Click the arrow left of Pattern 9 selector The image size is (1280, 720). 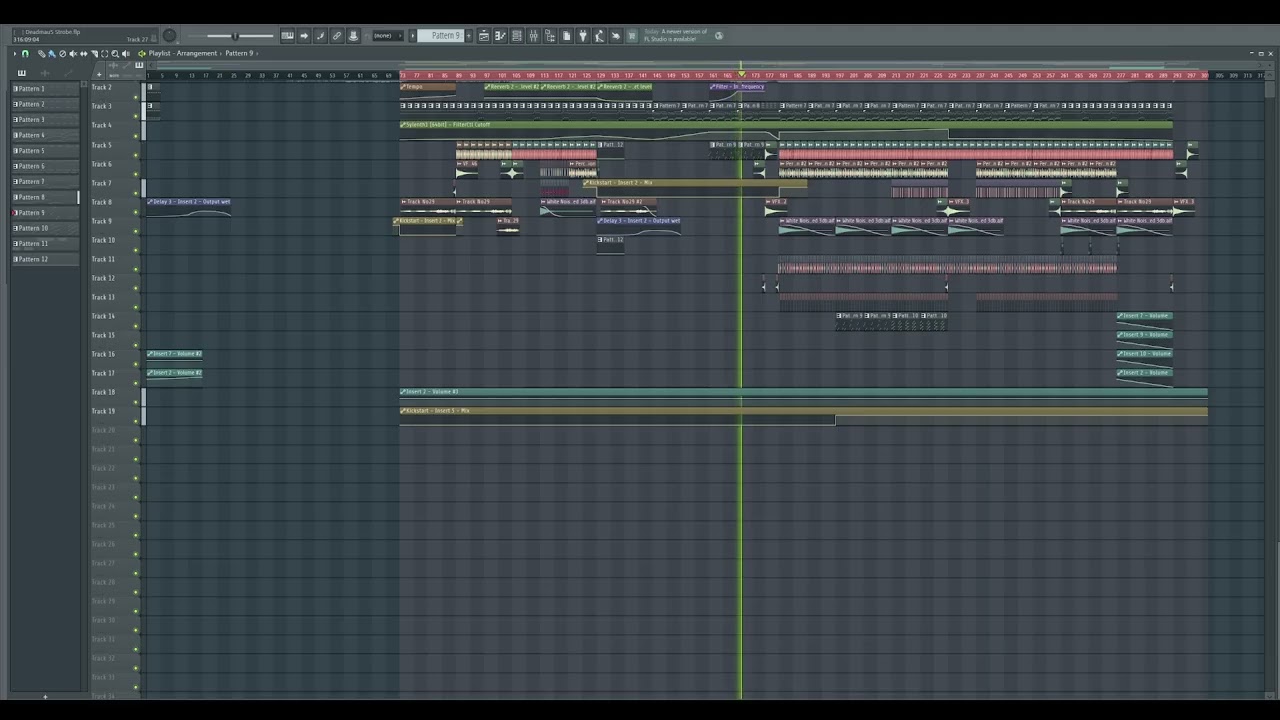click(412, 35)
